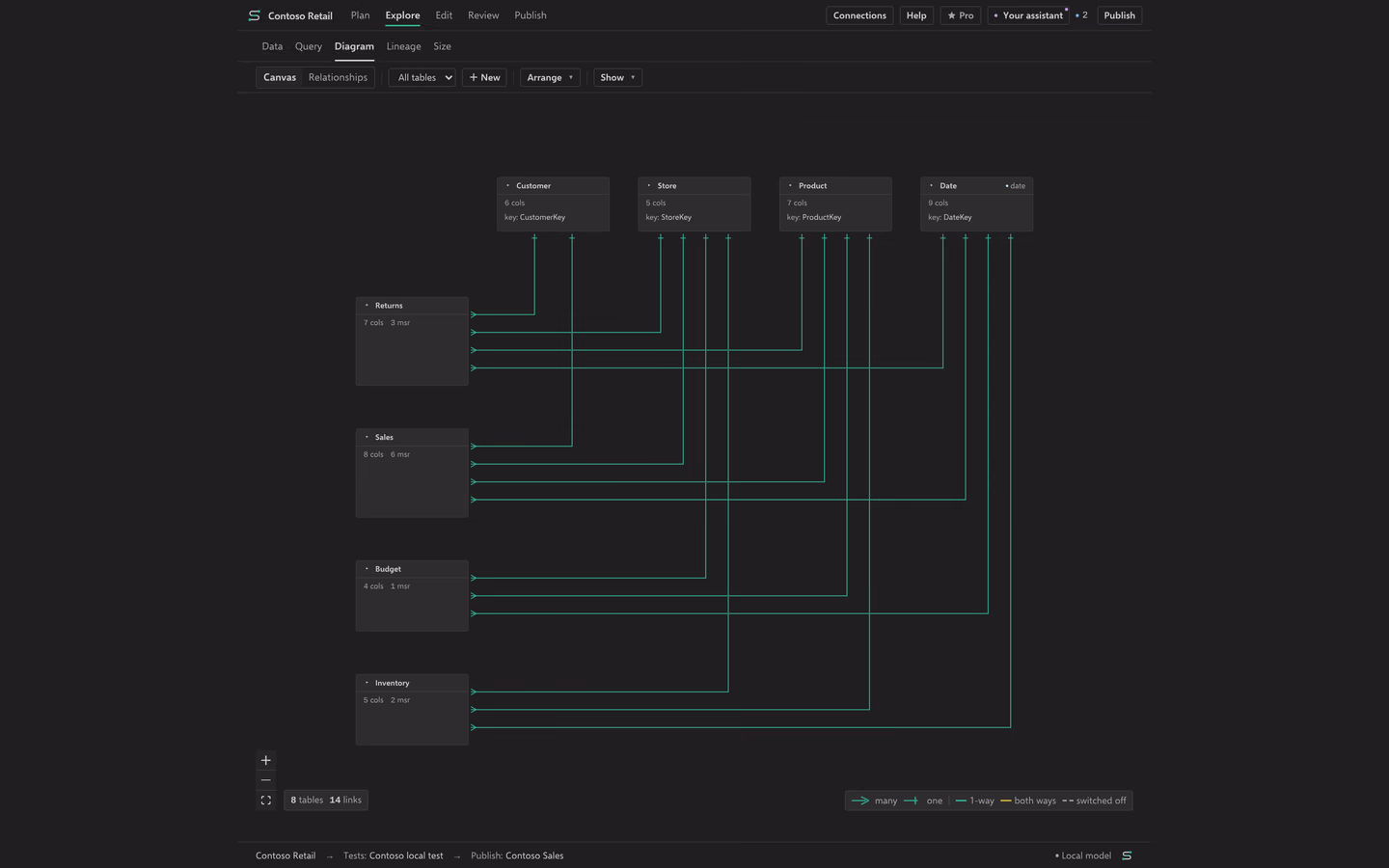Open the All tables dropdown
The height and width of the screenshot is (868, 1389).
(x=422, y=77)
